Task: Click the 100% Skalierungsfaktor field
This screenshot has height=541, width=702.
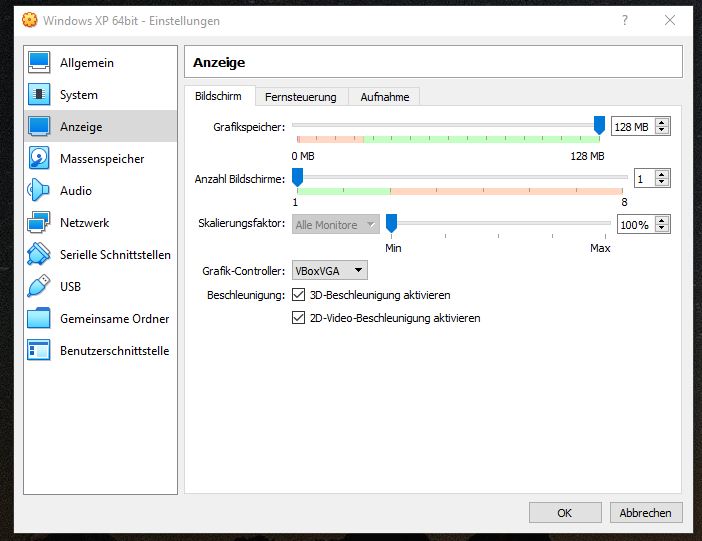Action: [x=635, y=224]
